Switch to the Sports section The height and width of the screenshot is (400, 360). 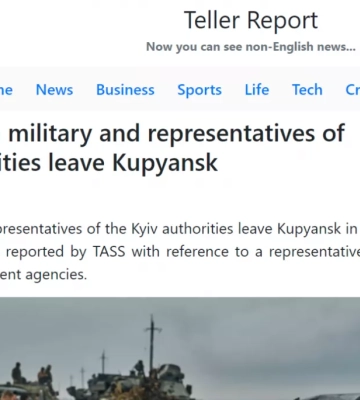pyautogui.click(x=199, y=90)
